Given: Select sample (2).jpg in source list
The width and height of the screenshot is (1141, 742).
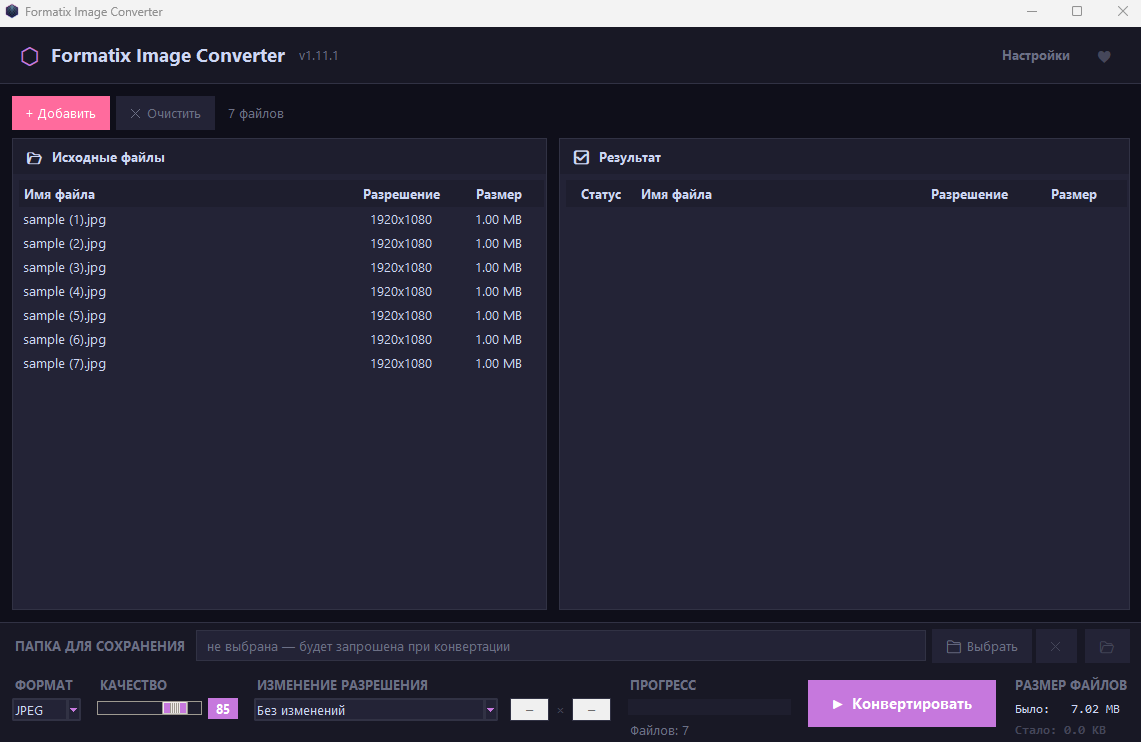Looking at the screenshot, I should click(279, 243).
